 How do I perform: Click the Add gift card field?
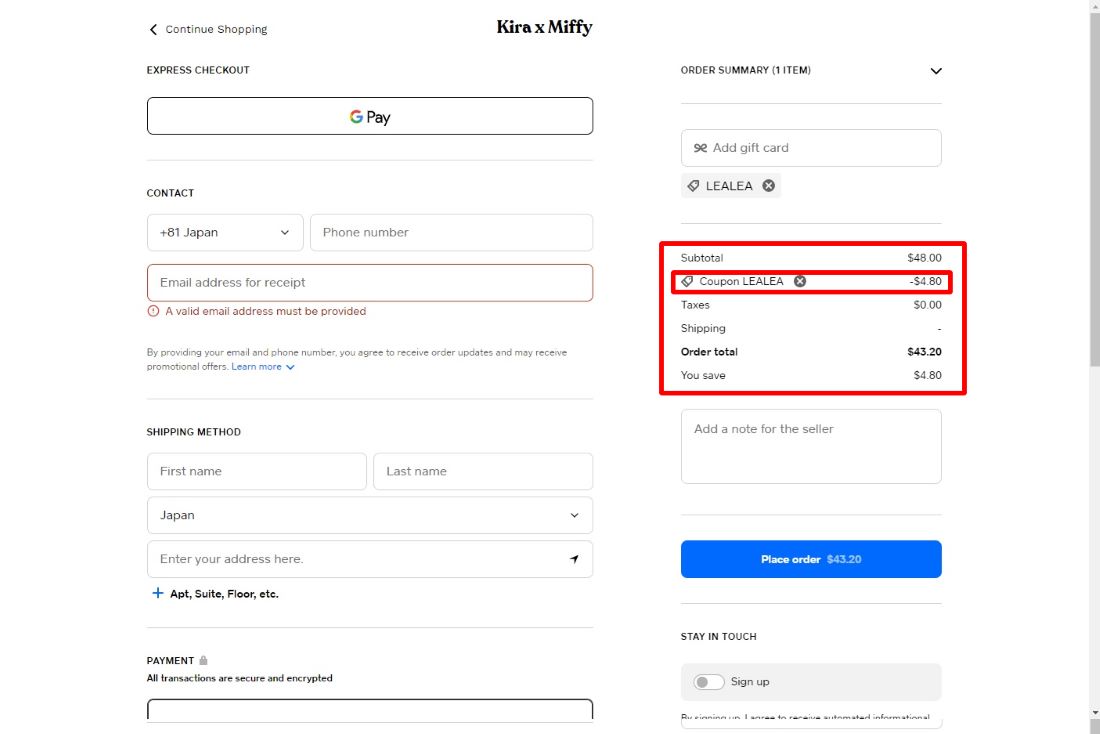pyautogui.click(x=811, y=148)
